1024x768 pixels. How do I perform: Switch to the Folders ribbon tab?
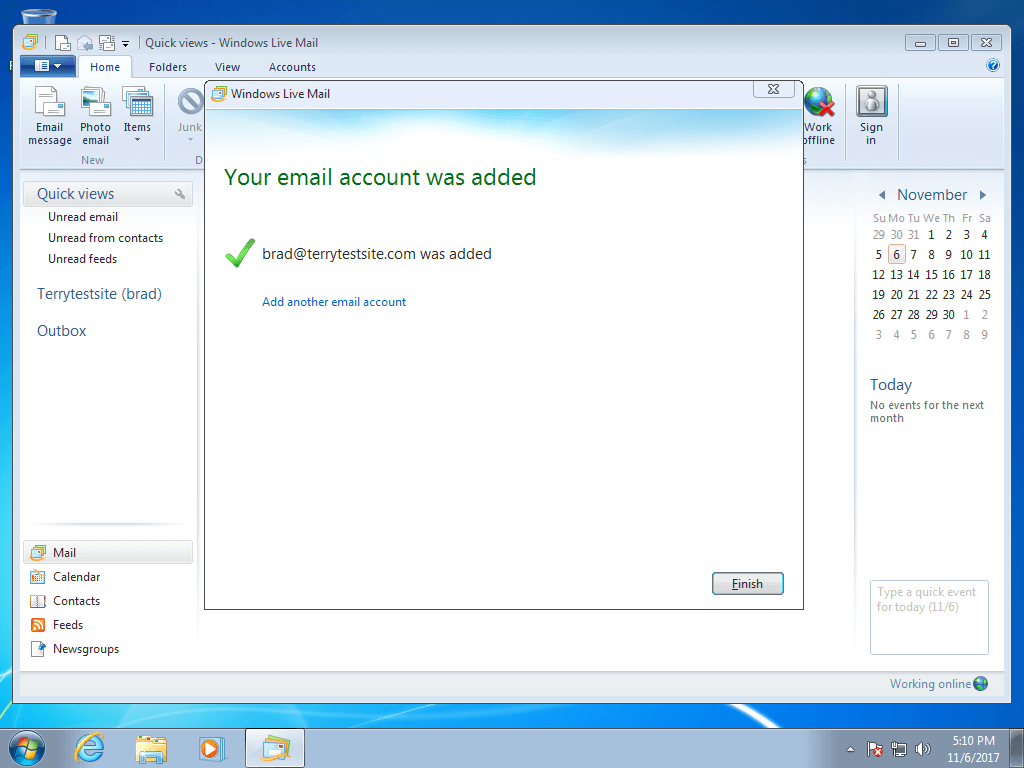tap(168, 67)
